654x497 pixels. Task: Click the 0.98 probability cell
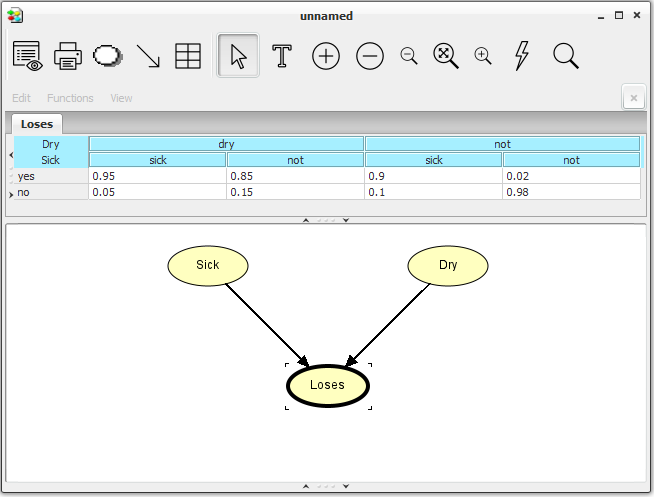coord(571,192)
